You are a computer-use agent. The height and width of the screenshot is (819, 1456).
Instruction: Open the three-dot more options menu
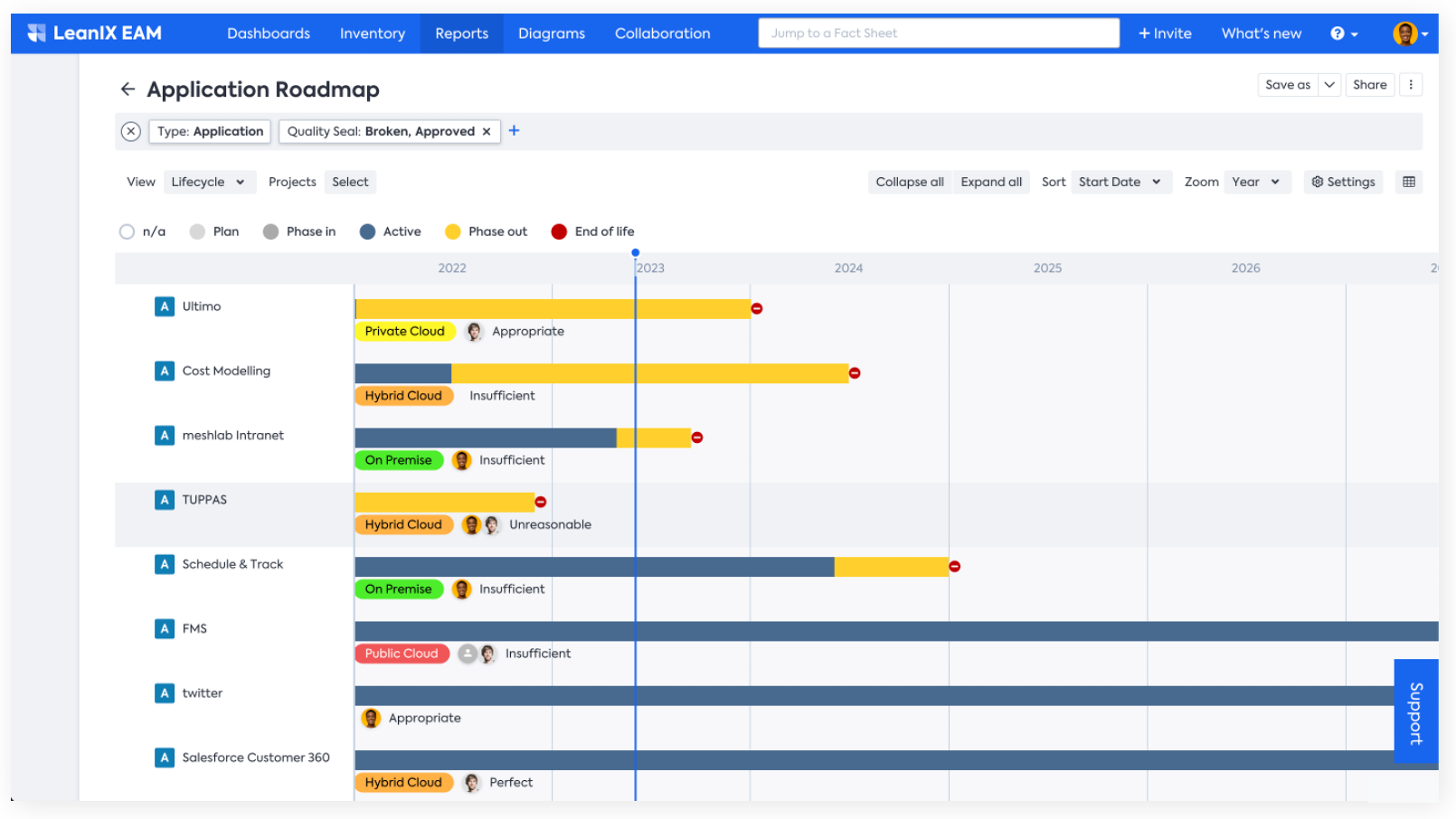1410,84
